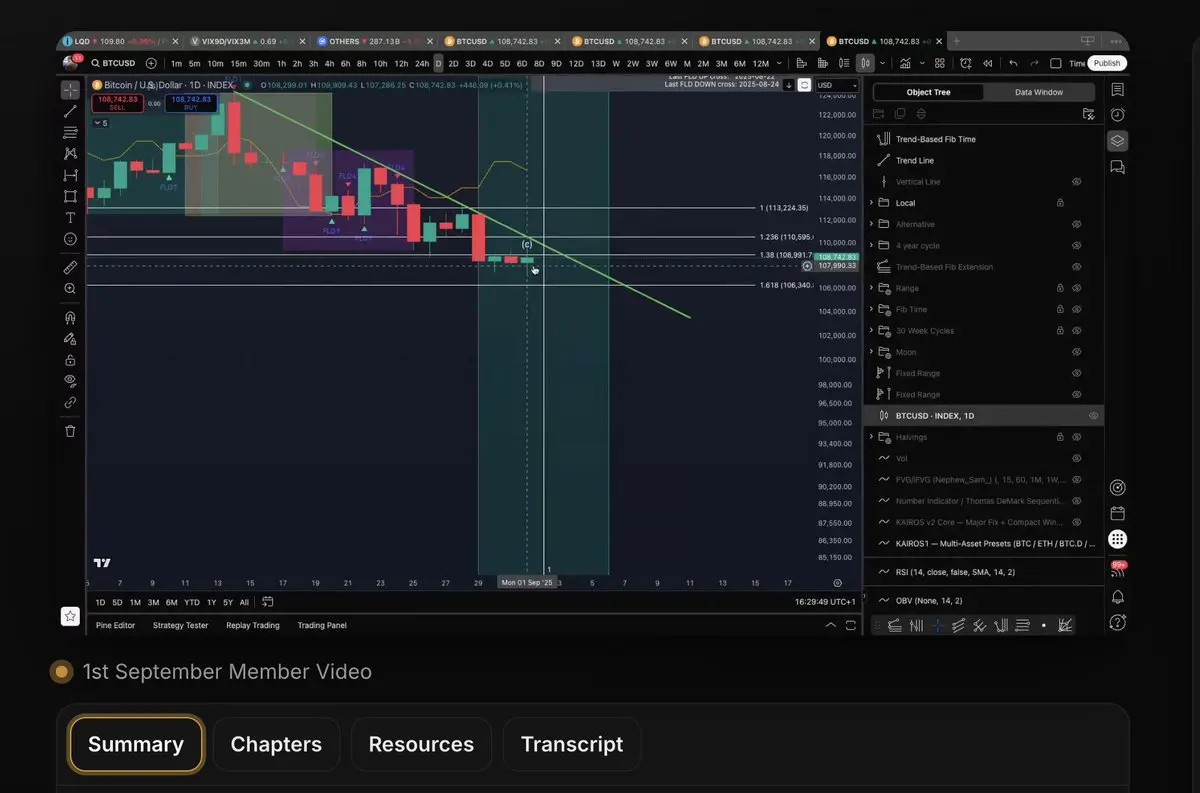Open the text annotation tool
Screen dimensions: 1200x793
click(x=70, y=217)
